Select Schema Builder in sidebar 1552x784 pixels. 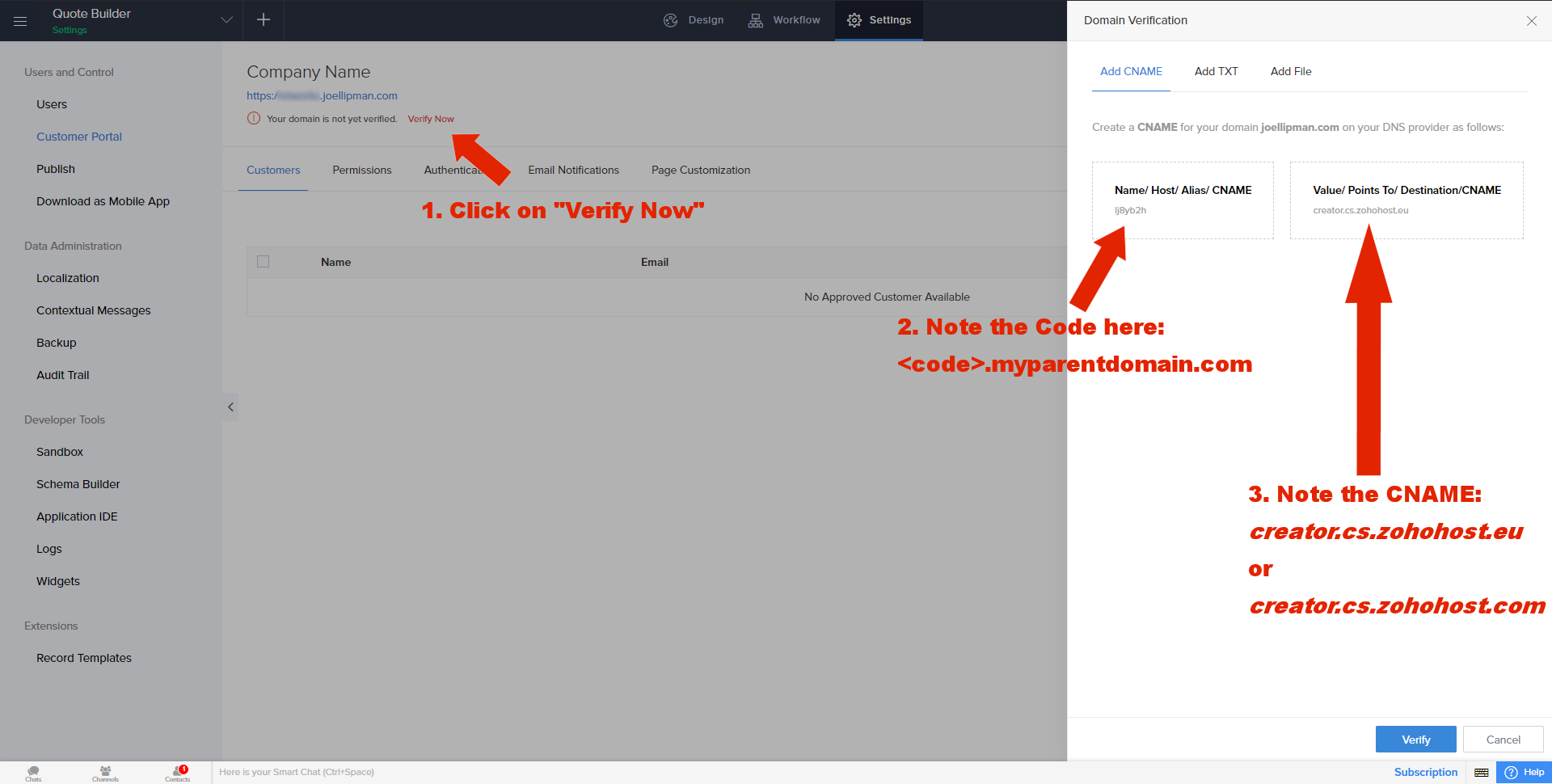[x=78, y=484]
